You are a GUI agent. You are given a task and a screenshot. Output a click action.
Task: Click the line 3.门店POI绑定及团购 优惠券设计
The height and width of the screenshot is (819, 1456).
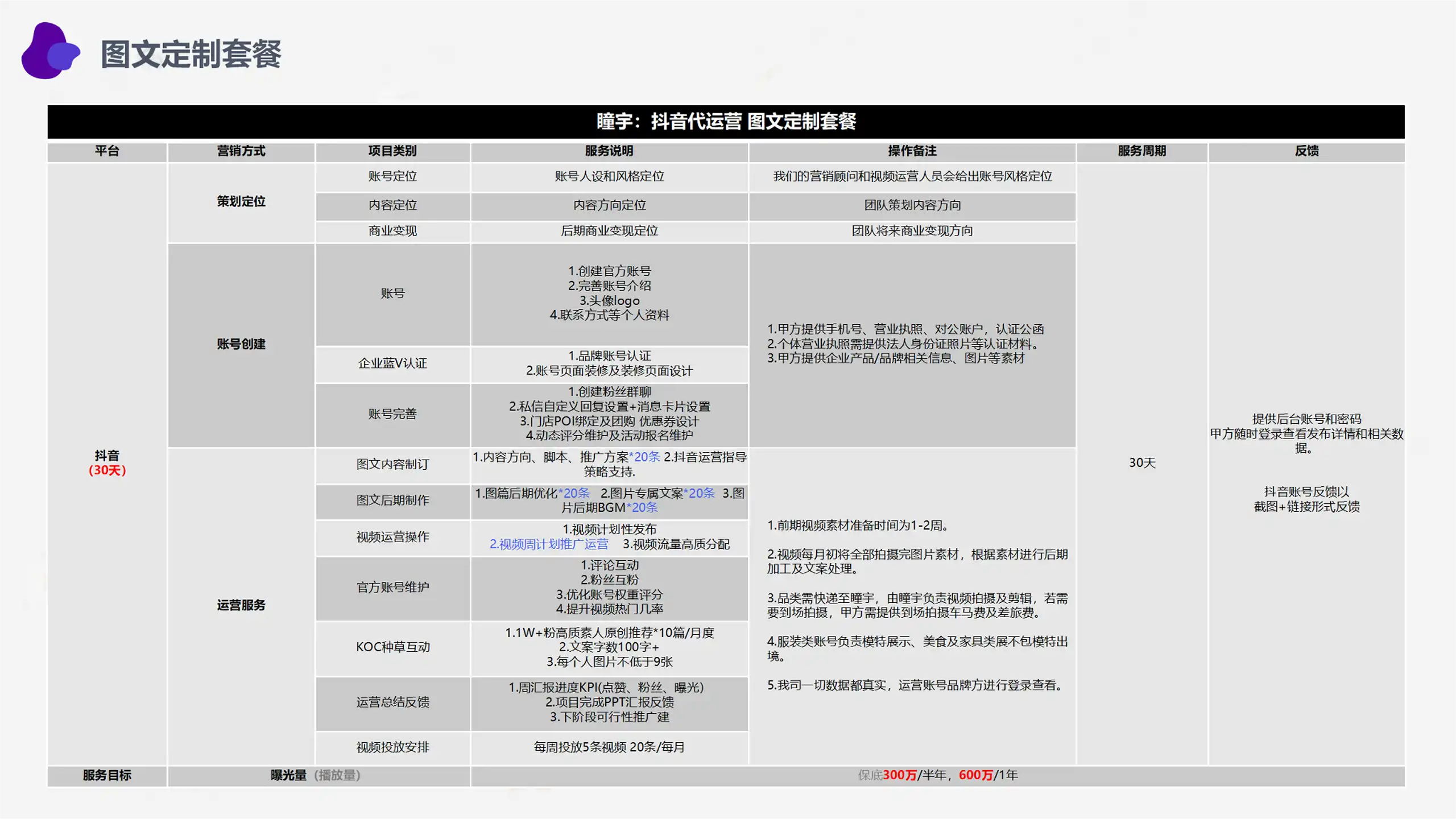[609, 422]
